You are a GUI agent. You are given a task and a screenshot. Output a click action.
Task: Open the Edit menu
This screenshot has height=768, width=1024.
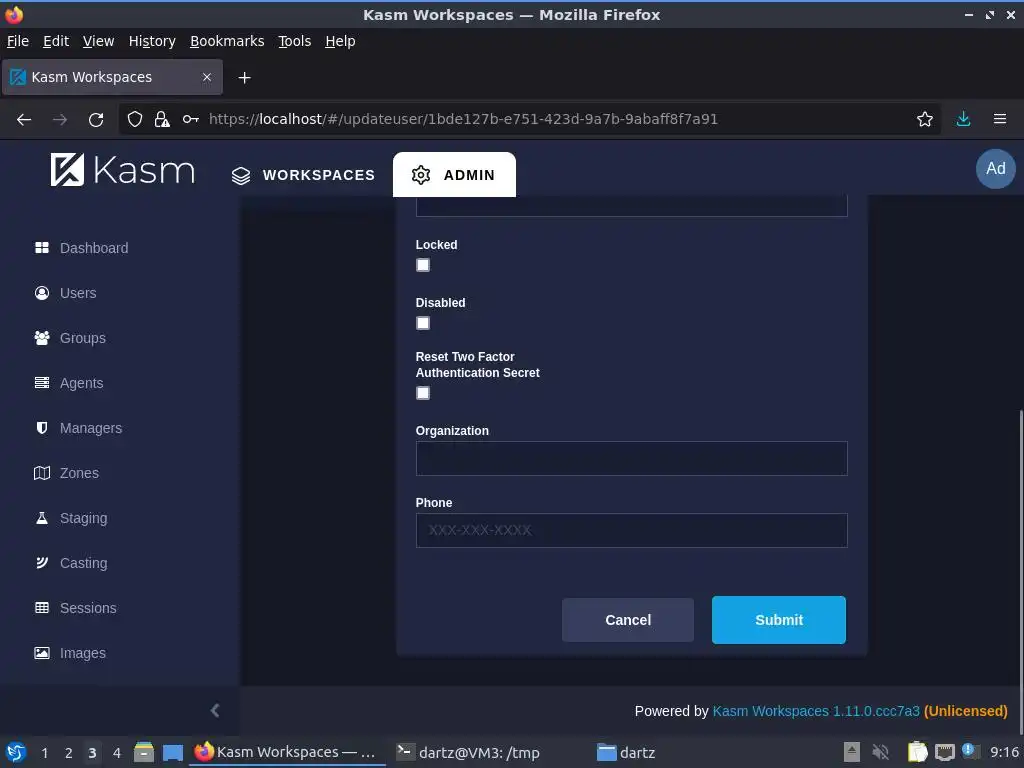56,41
